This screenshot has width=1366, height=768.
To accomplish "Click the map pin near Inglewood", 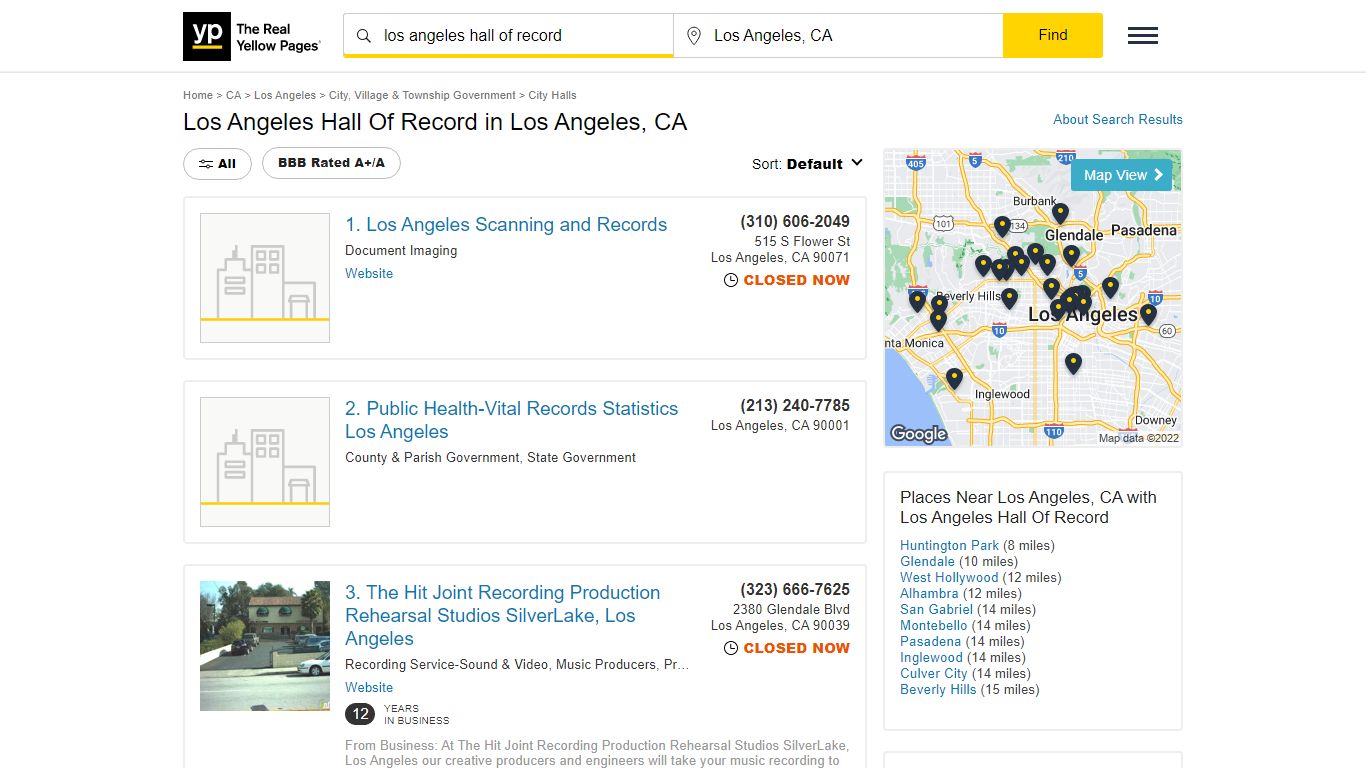I will pyautogui.click(x=954, y=379).
